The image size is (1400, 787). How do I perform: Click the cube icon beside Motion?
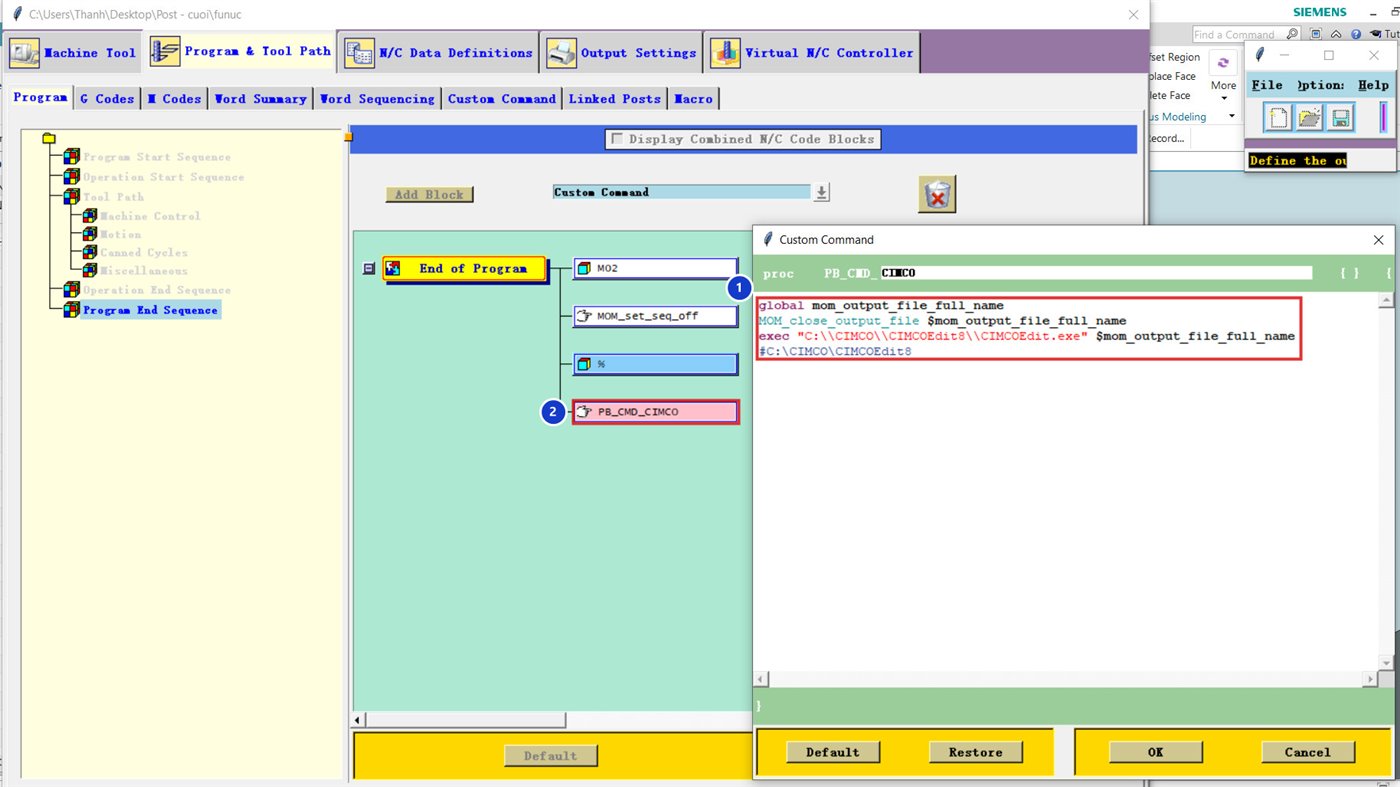pos(90,234)
